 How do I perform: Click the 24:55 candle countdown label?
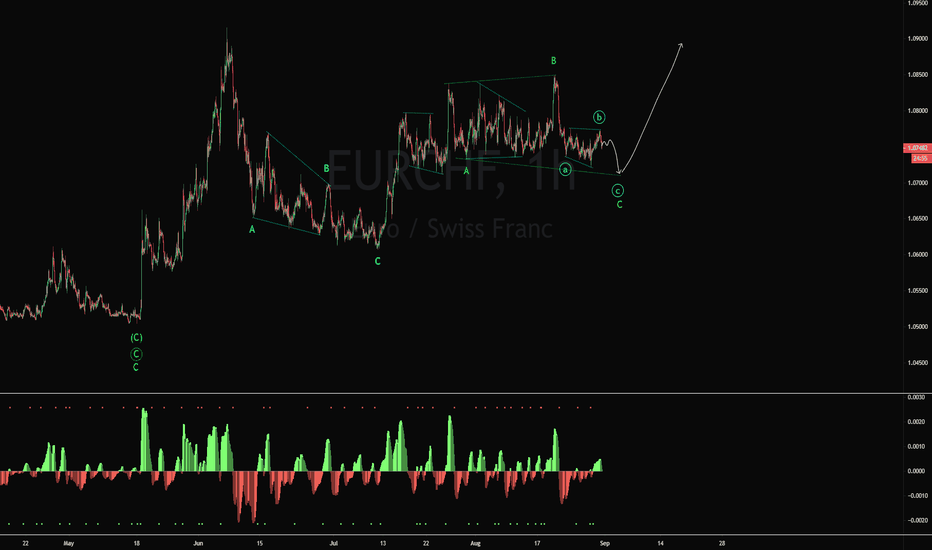[x=921, y=158]
